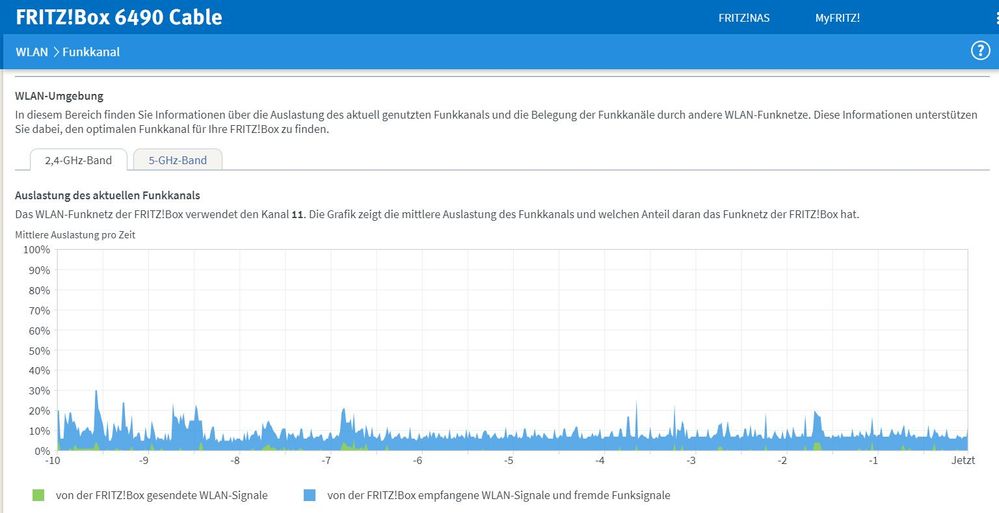Click the 0% y-axis label
999x513 pixels.
(42, 451)
